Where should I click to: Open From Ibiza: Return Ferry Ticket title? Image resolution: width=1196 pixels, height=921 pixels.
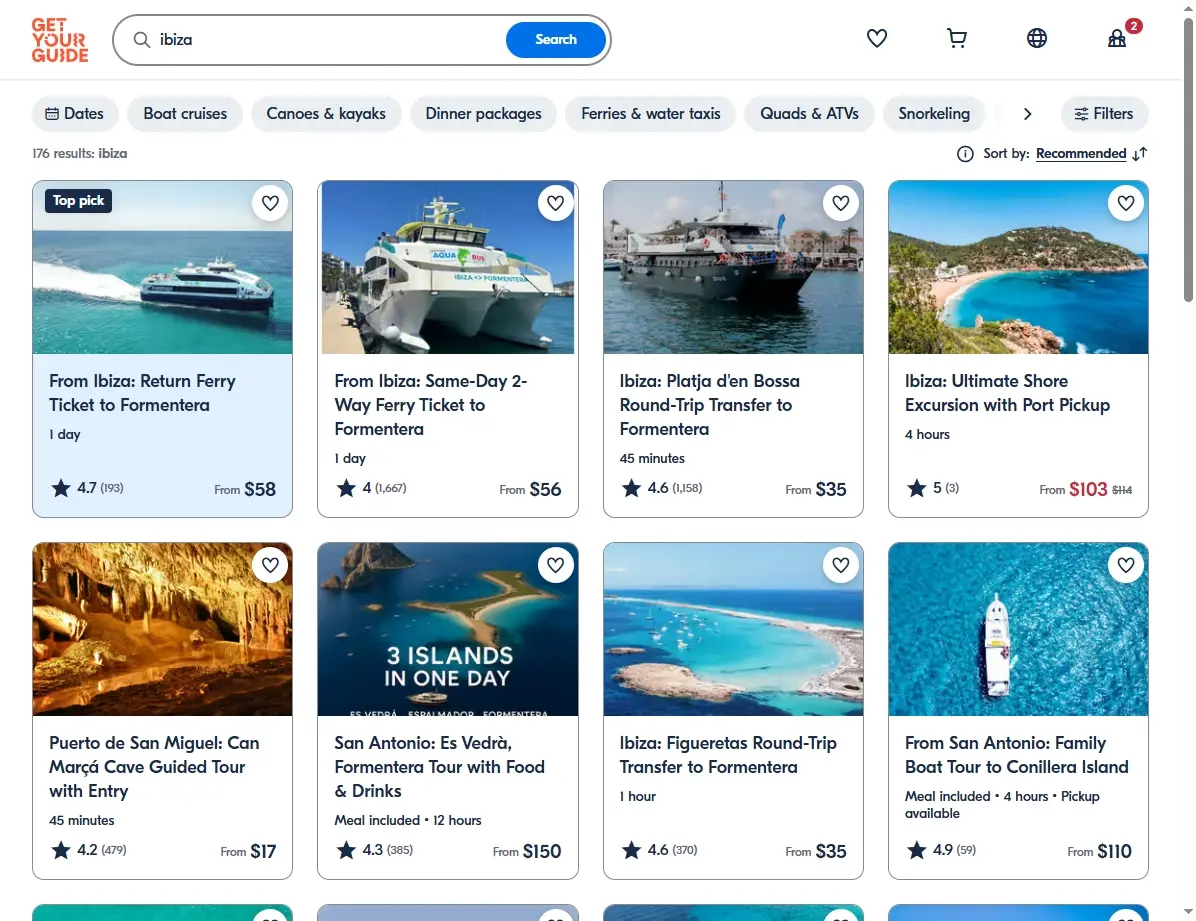pyautogui.click(x=143, y=393)
